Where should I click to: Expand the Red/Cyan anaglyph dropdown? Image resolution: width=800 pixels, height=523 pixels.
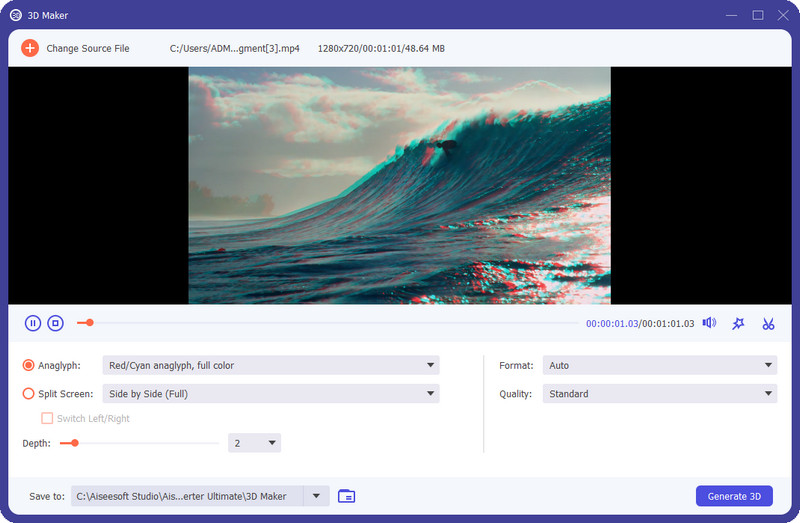point(270,366)
